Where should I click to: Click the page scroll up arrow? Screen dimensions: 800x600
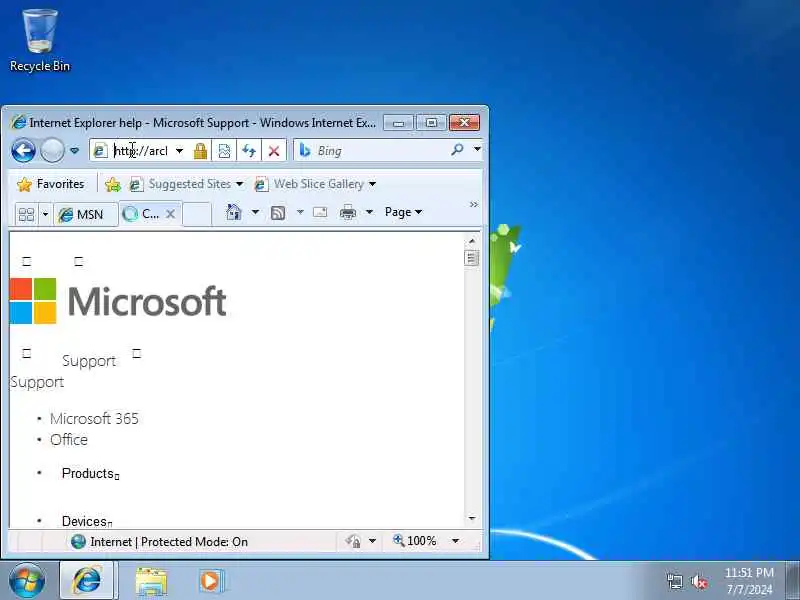(471, 240)
